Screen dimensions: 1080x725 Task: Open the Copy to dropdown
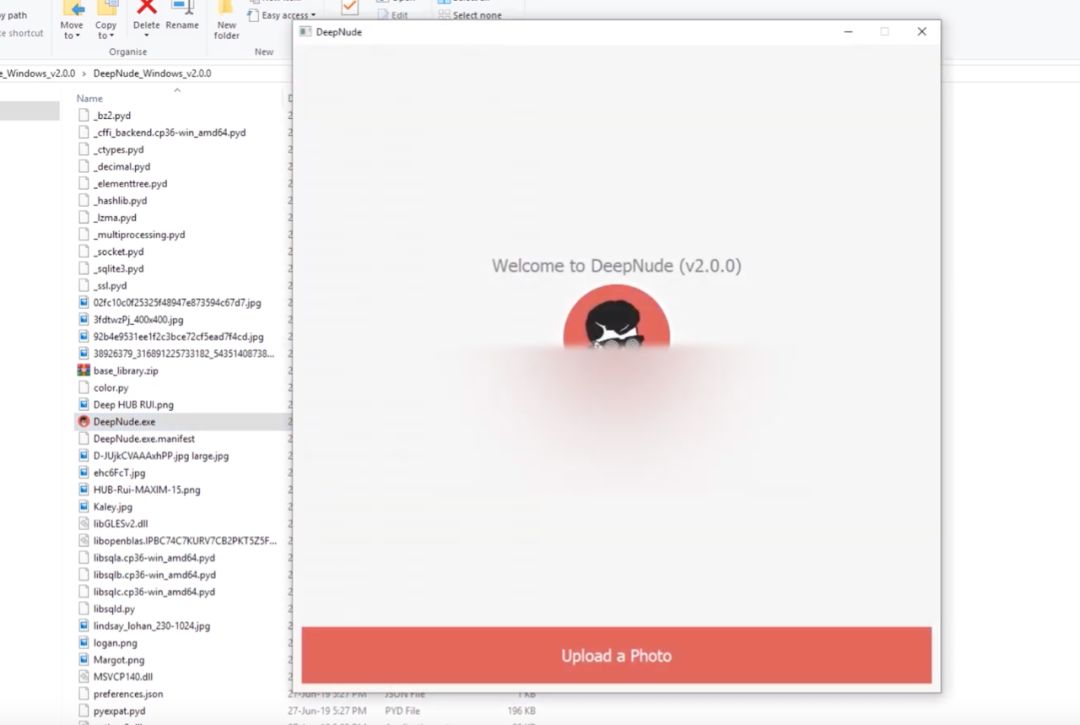click(105, 30)
